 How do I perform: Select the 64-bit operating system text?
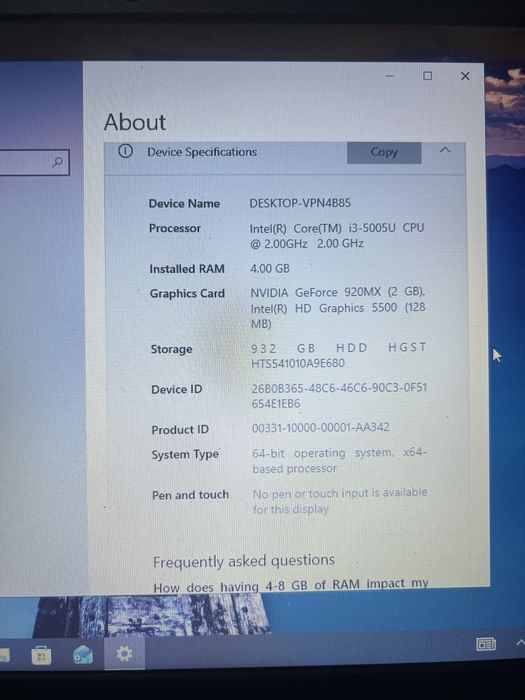click(x=339, y=461)
